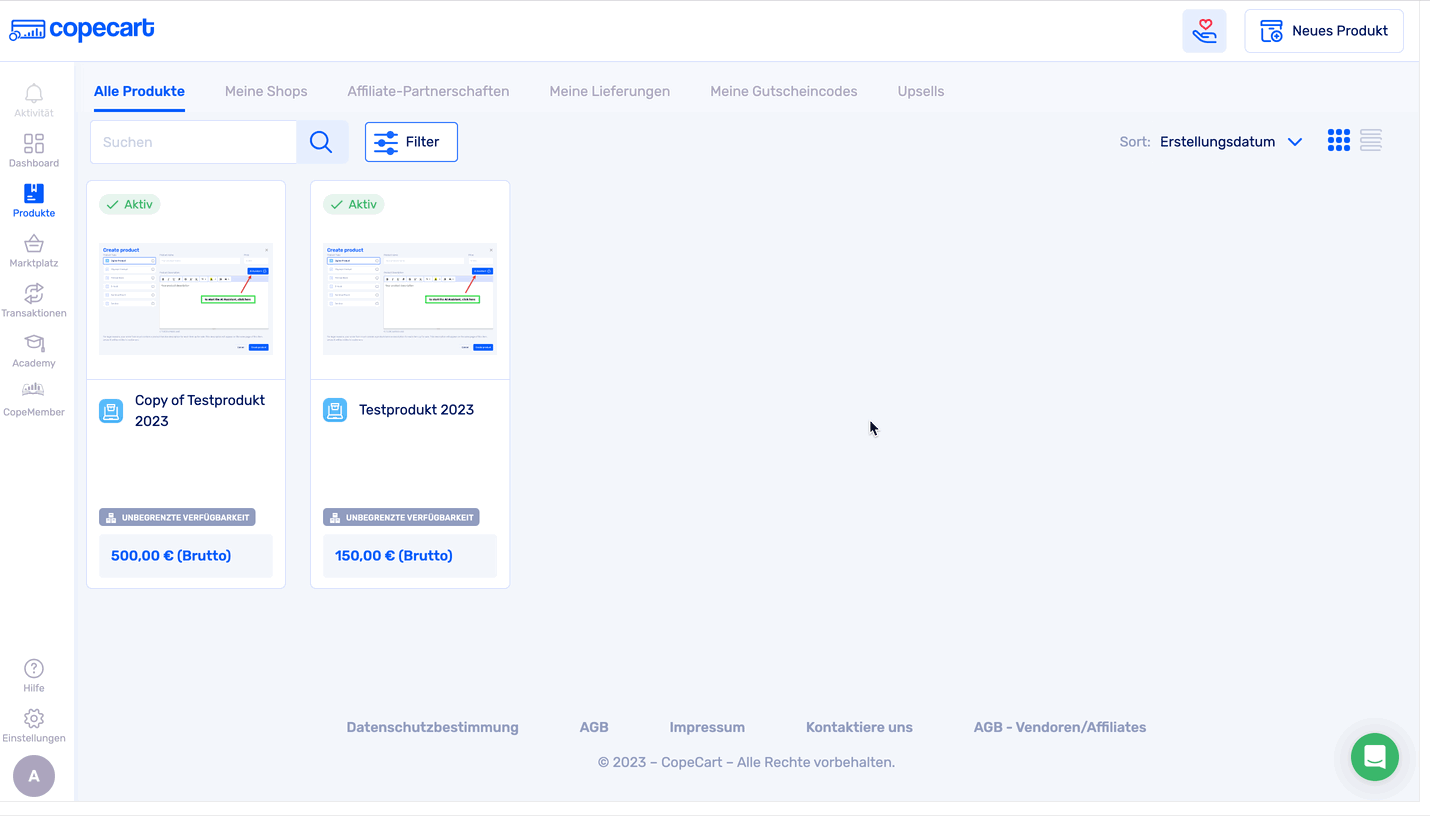This screenshot has width=1430, height=816.
Task: Open the Academy graduation cap icon
Action: [34, 345]
